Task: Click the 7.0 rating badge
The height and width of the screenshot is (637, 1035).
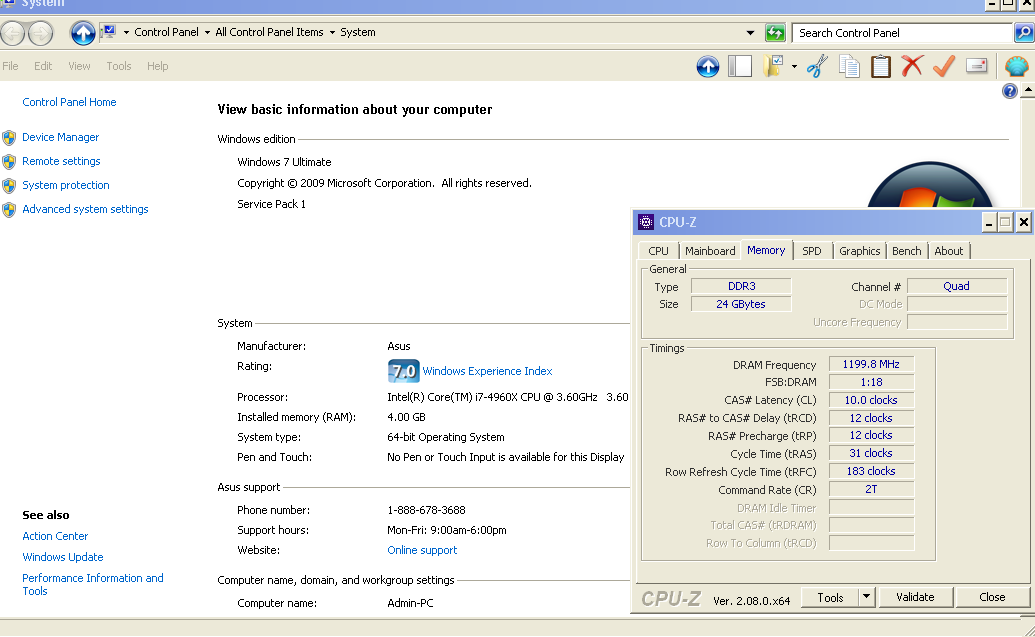Action: click(x=403, y=371)
